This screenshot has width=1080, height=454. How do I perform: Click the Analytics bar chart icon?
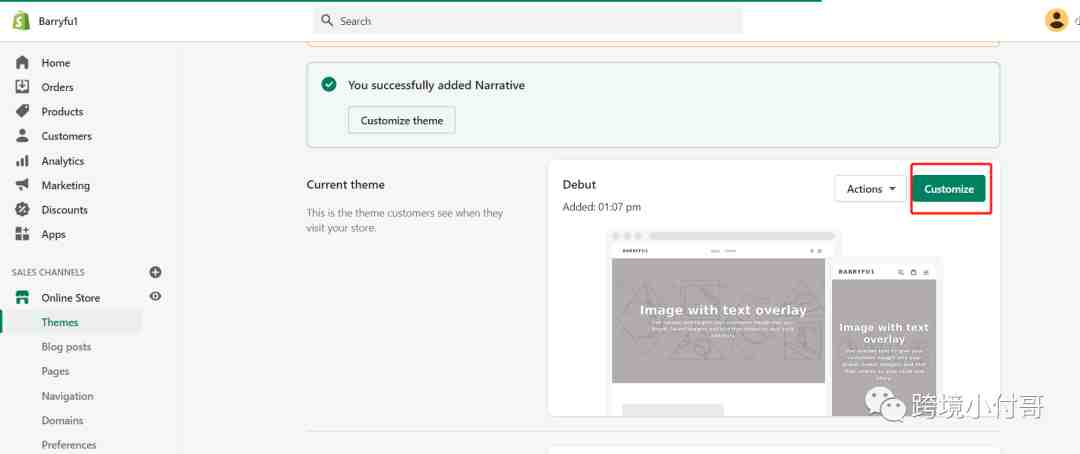[22, 161]
